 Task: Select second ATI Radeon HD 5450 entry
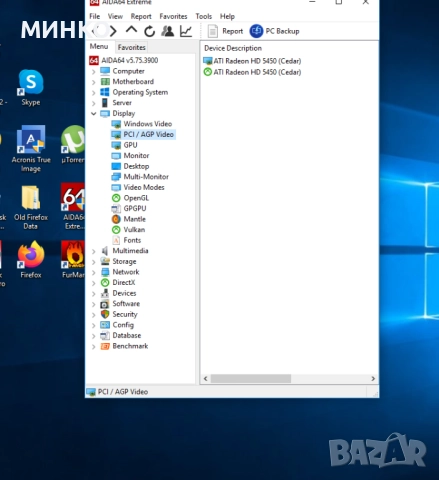pyautogui.click(x=252, y=72)
